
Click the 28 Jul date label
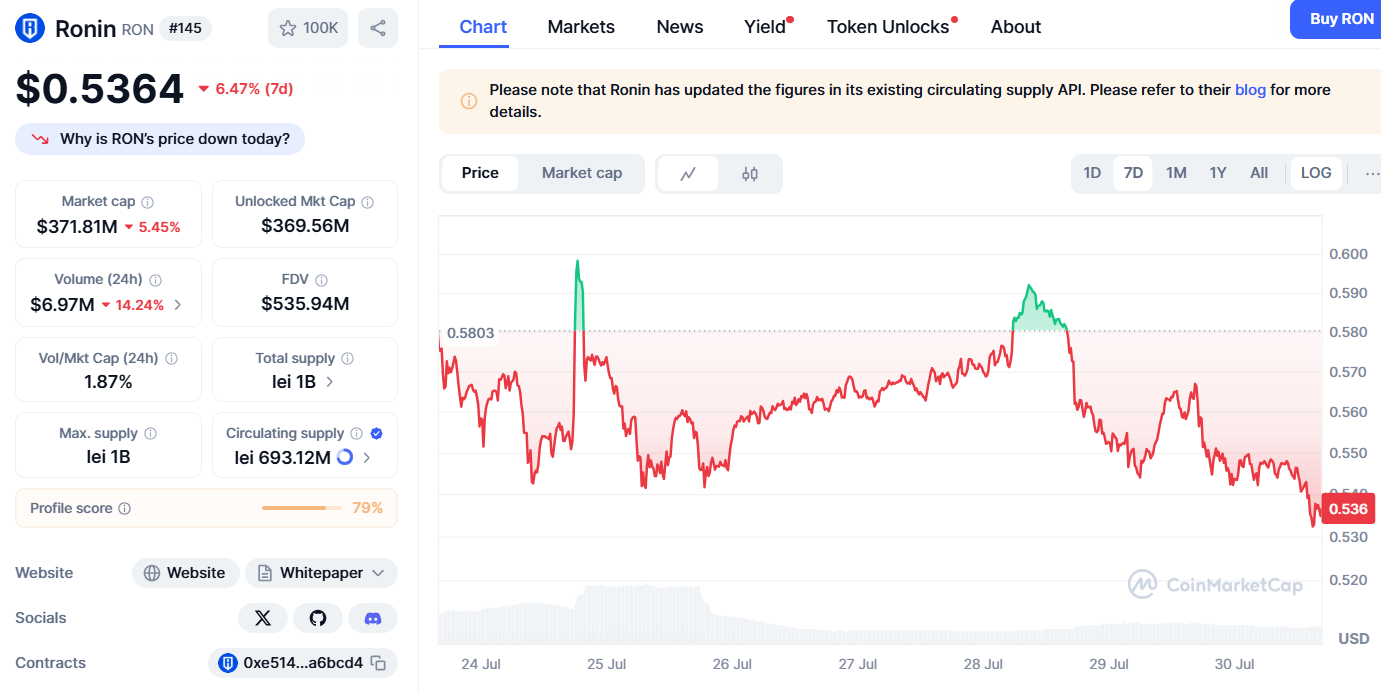pyautogui.click(x=983, y=664)
